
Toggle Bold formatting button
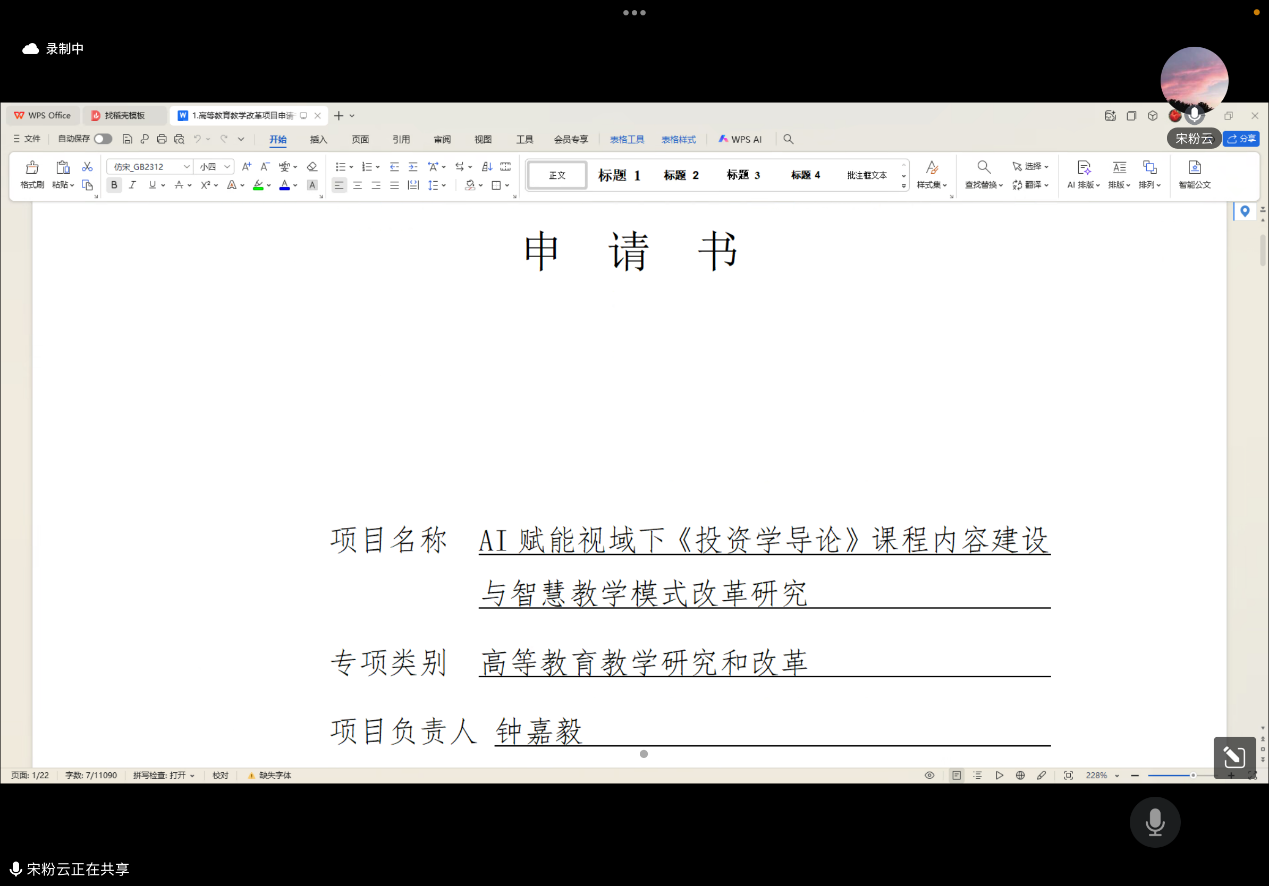point(114,185)
